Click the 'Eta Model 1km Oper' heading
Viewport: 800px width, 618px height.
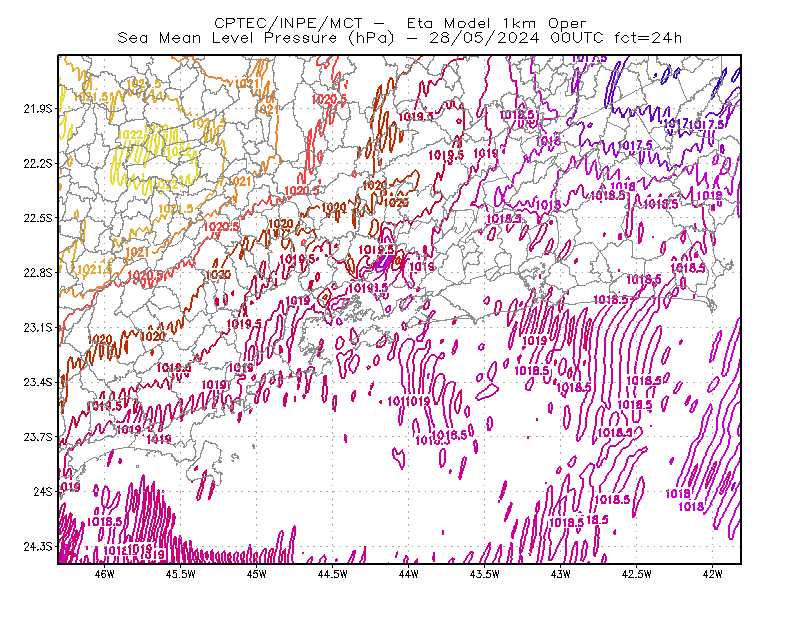pos(496,23)
